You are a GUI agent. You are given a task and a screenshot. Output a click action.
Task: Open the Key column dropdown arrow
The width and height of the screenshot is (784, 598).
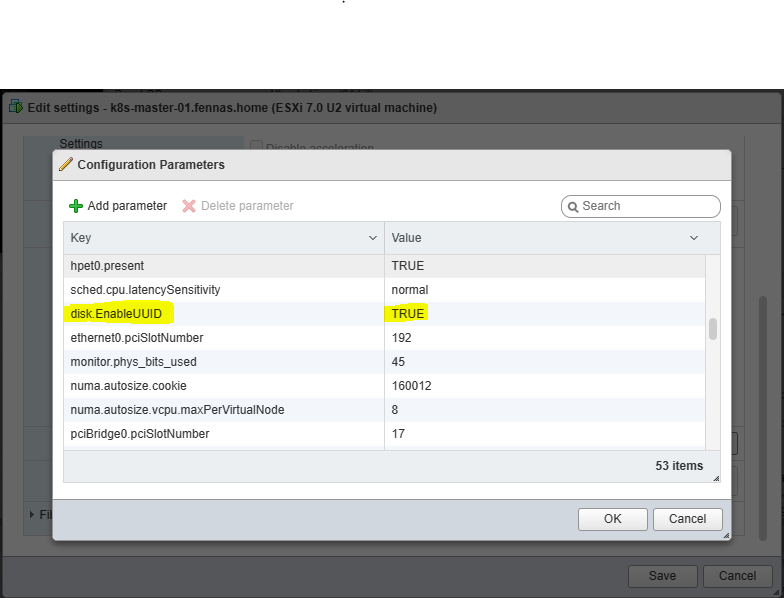(372, 238)
